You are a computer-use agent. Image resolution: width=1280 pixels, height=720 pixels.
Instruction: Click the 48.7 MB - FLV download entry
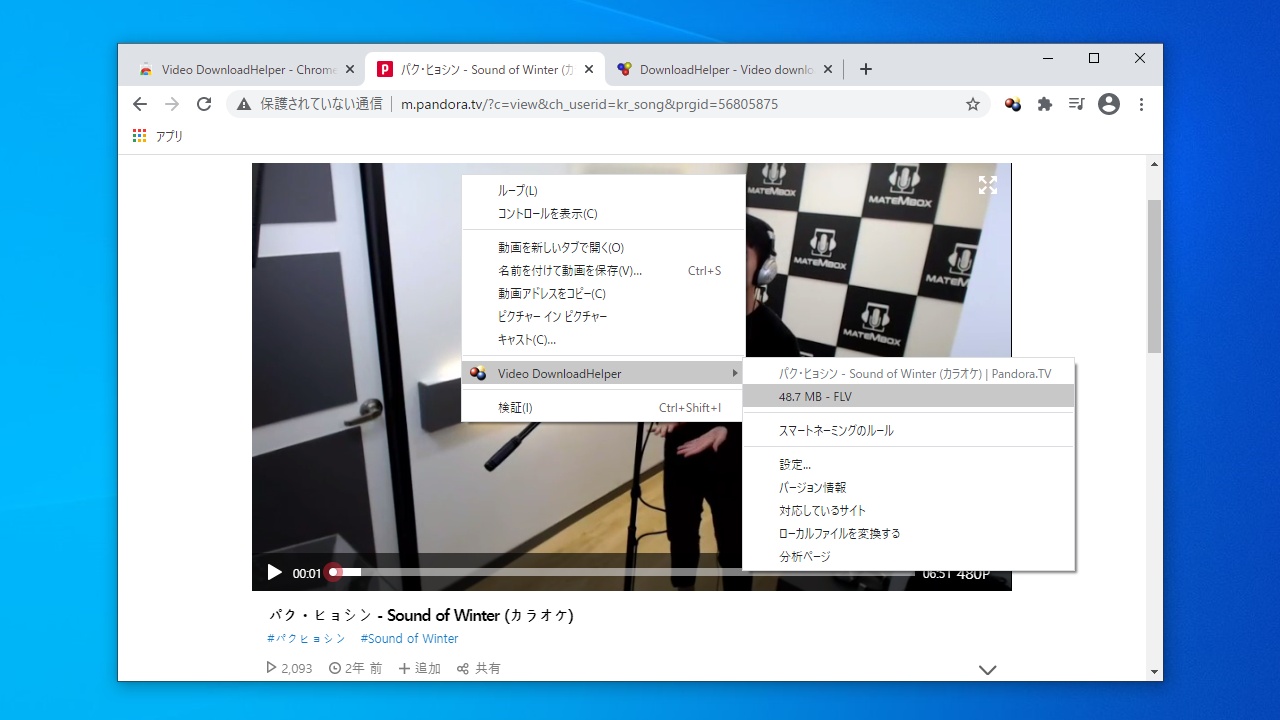click(909, 397)
